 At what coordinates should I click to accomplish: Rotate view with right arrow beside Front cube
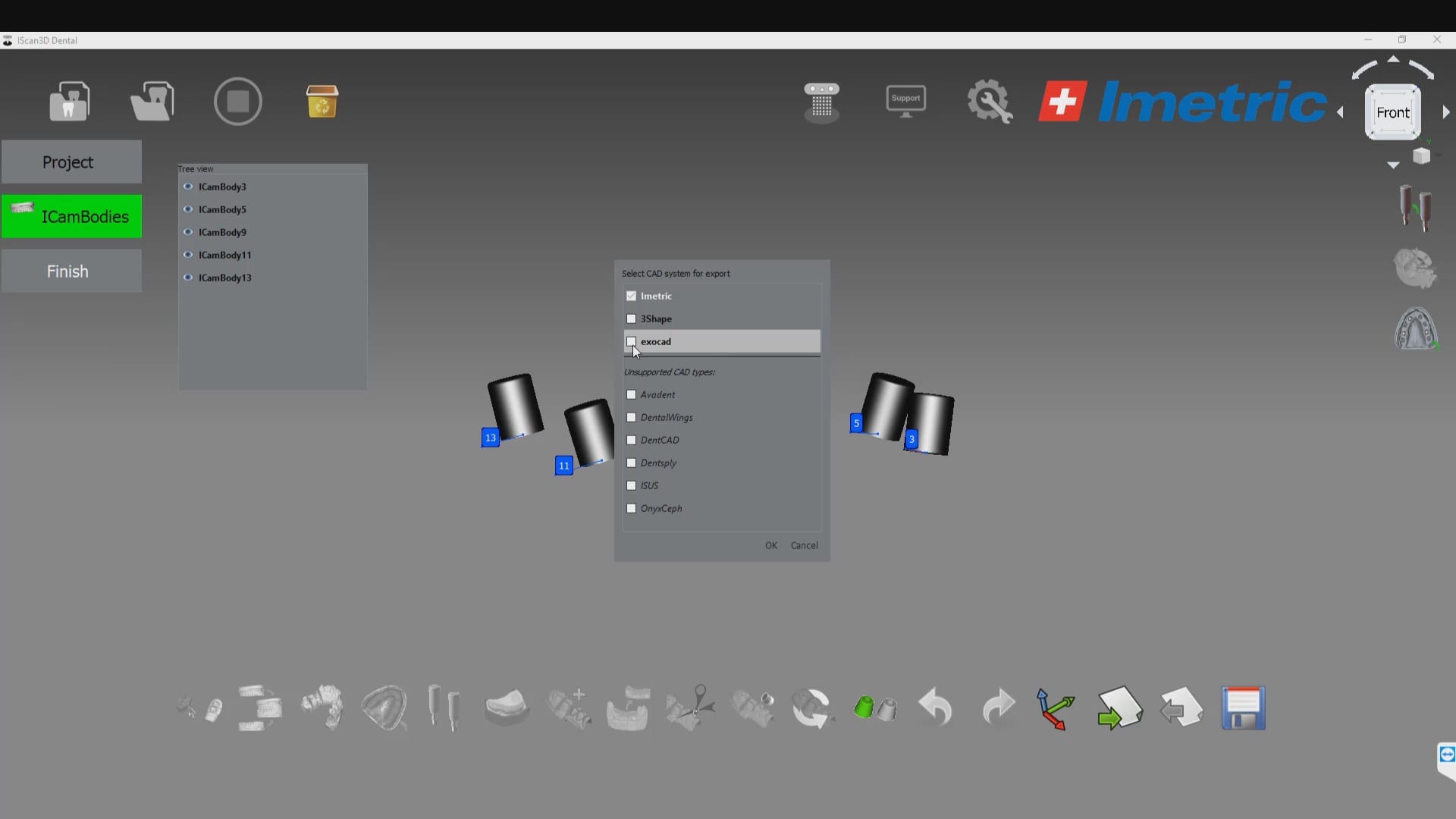pos(1446,112)
